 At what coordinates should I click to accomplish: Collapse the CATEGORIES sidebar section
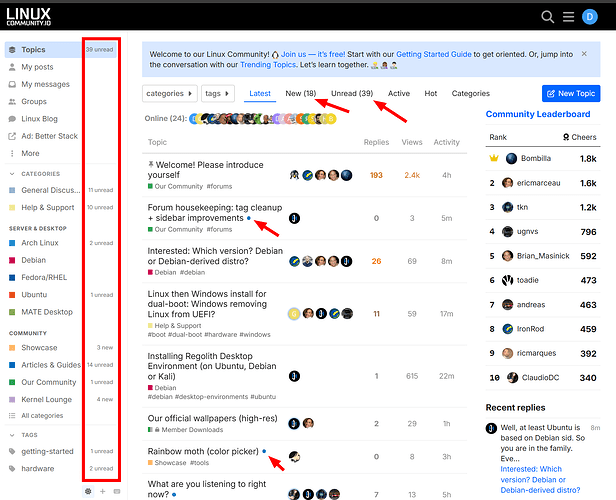coord(35,174)
